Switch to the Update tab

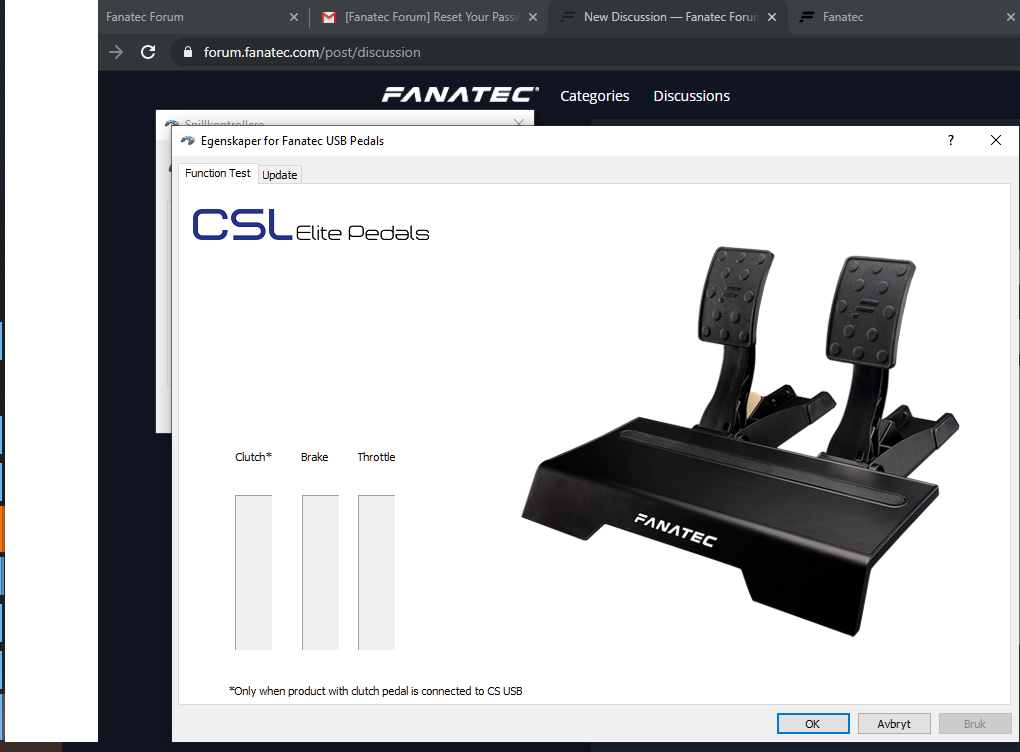[280, 174]
